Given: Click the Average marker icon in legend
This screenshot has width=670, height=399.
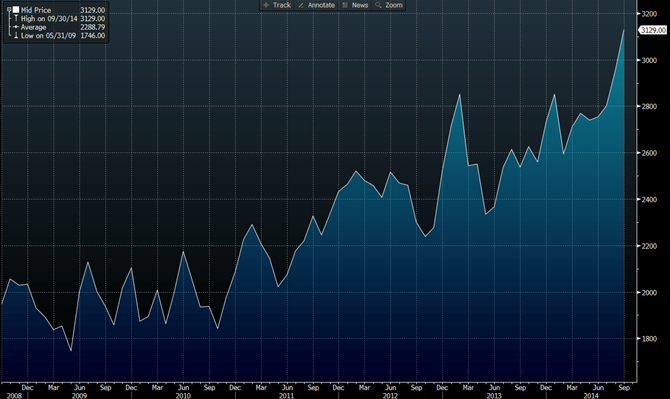Looking at the screenshot, I should click(x=16, y=27).
